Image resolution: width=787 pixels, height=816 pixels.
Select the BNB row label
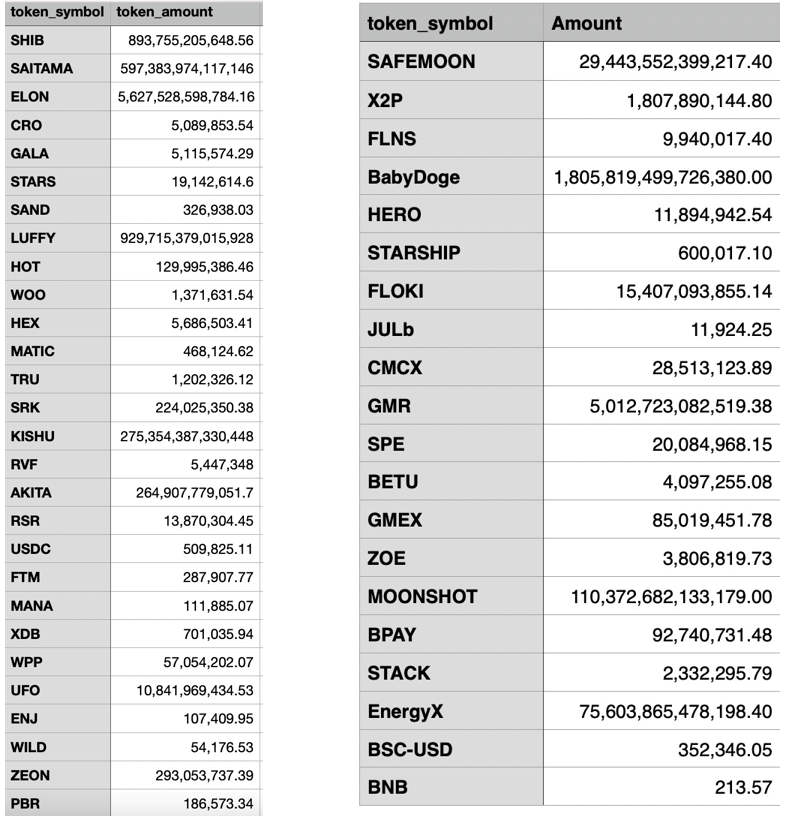pos(451,787)
